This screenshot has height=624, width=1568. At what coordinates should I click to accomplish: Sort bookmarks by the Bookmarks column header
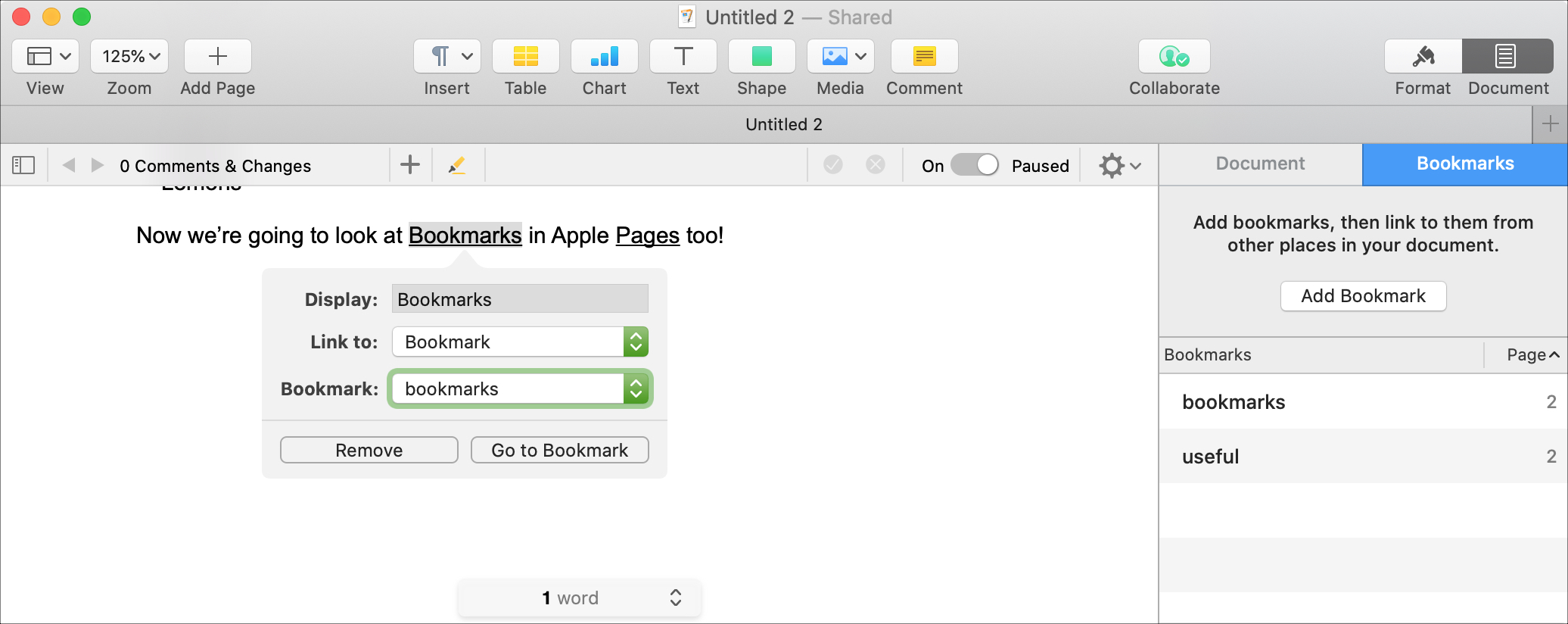1321,355
